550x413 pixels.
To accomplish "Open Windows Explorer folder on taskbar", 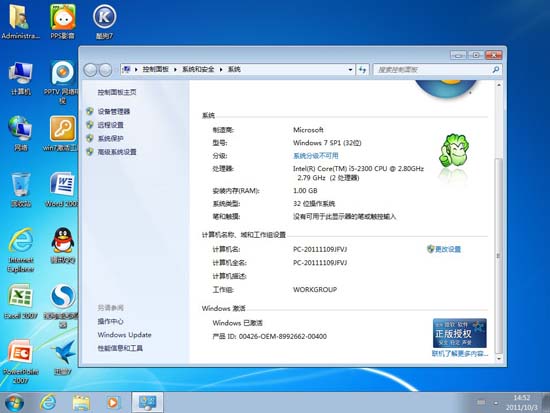I will coord(81,402).
